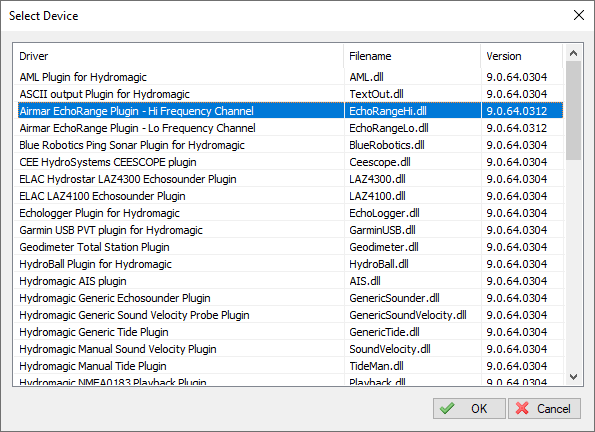The width and height of the screenshot is (595, 432).
Task: Select Hydromagic Manual Tide Plugin
Action: coord(289,366)
